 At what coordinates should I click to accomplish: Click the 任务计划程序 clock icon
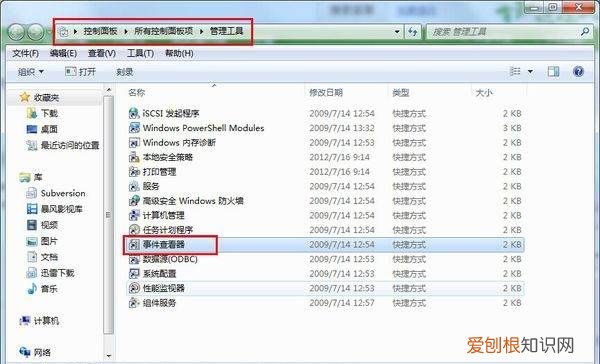coord(134,230)
